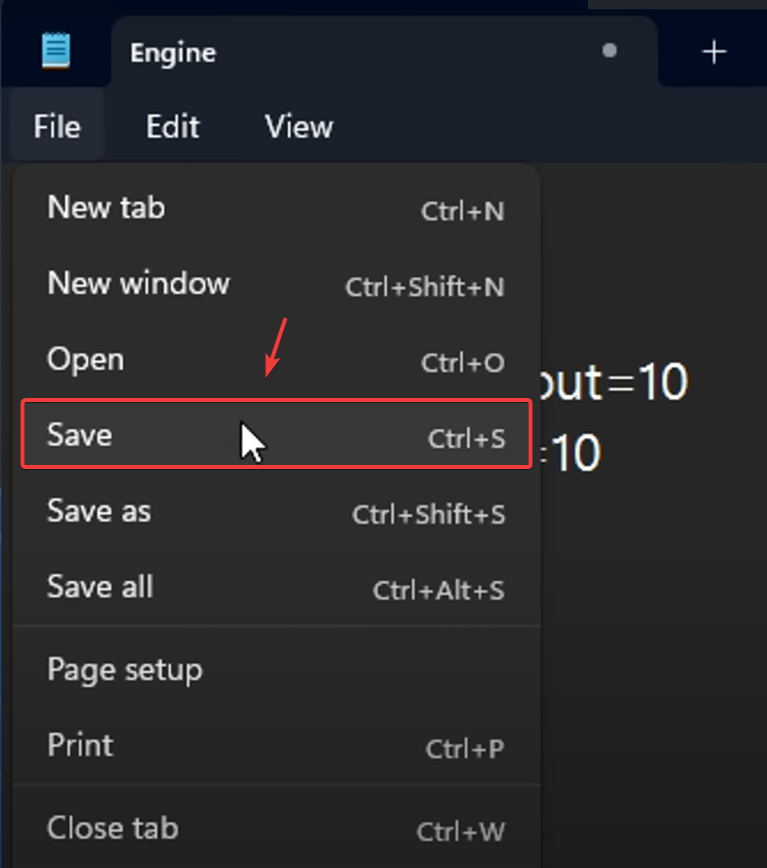Click empty editor area below the text
The image size is (767, 868).
click(650, 650)
